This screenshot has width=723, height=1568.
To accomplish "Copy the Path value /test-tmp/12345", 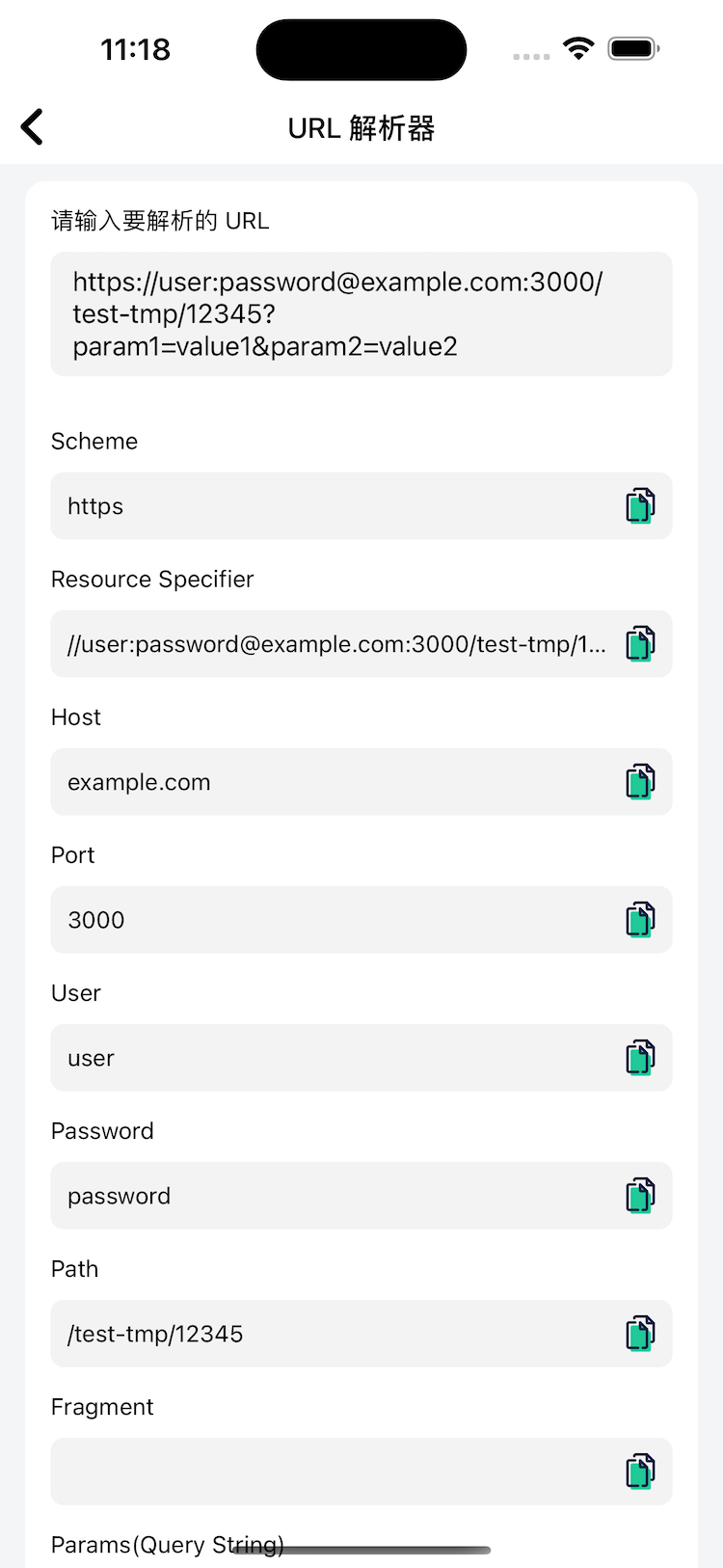I will pos(640,1334).
